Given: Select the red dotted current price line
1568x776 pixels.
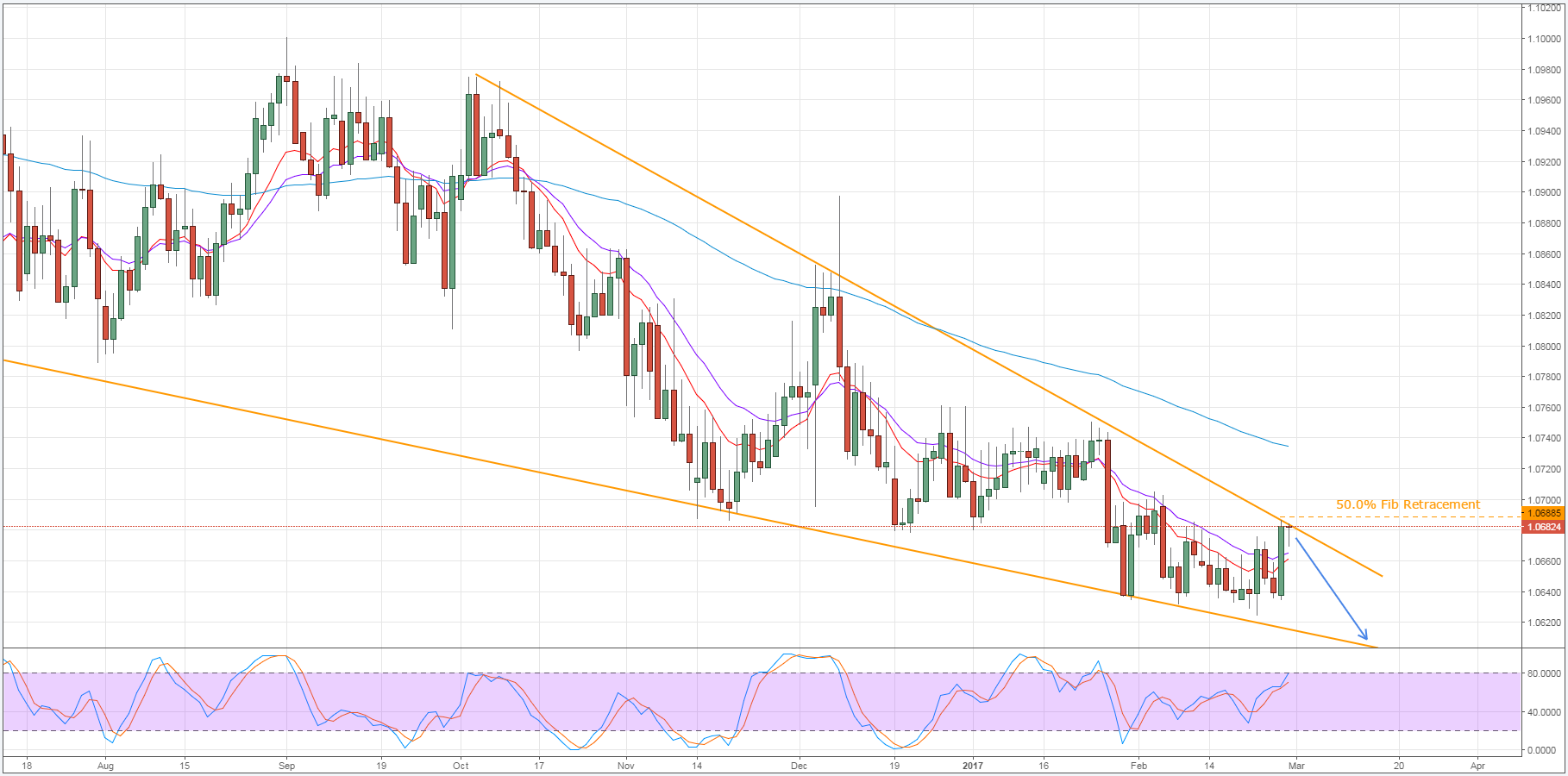Looking at the screenshot, I should coord(762,527).
